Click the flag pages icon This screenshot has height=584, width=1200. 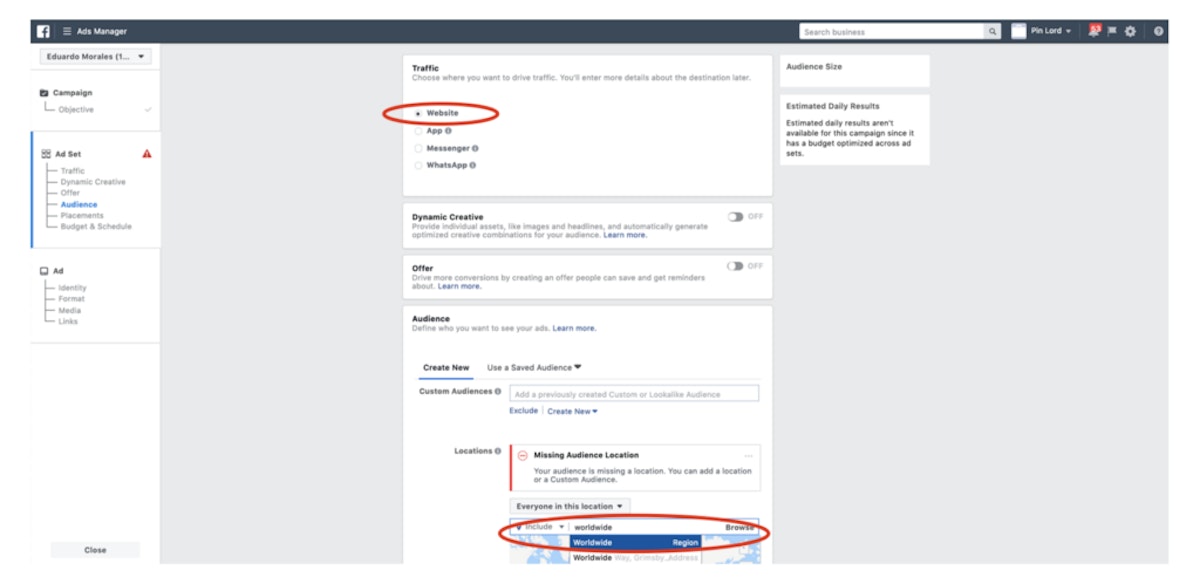pyautogui.click(x=1112, y=31)
